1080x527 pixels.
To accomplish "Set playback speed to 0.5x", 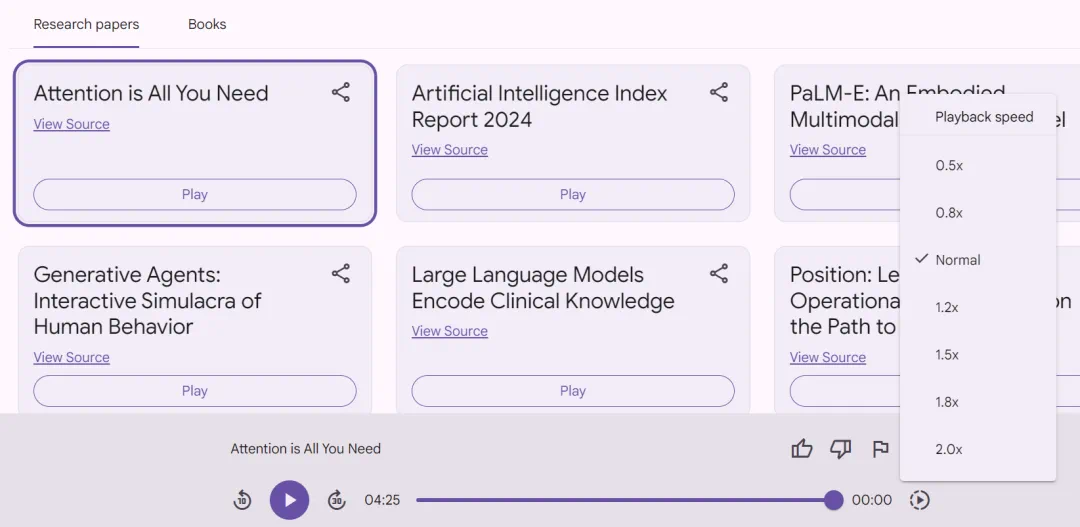I will coord(949,165).
